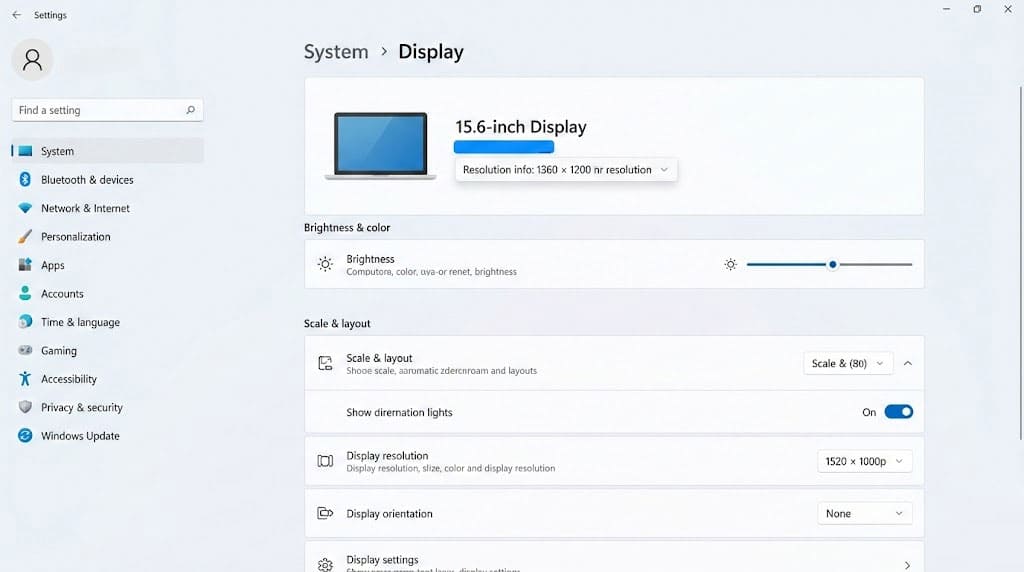Click the Windows Update sync icon
The image size is (1024, 572).
25,436
